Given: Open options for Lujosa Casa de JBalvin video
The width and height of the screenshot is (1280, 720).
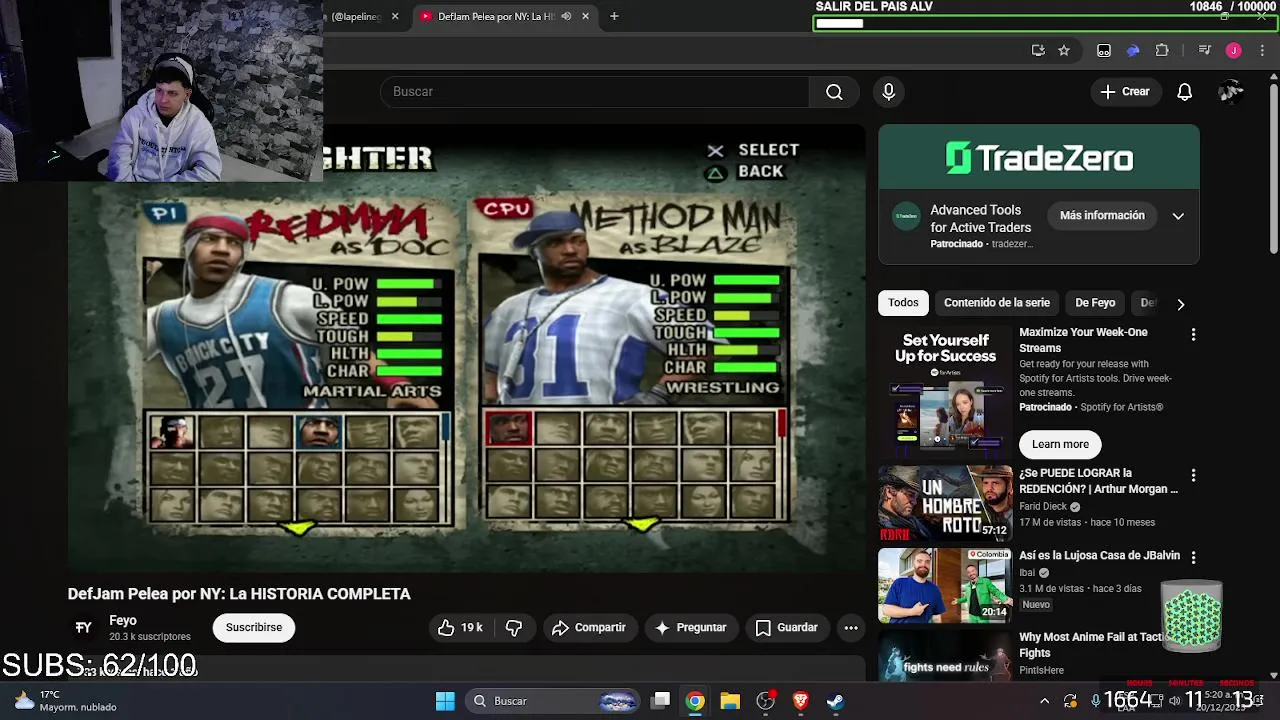Looking at the screenshot, I should [x=1193, y=557].
